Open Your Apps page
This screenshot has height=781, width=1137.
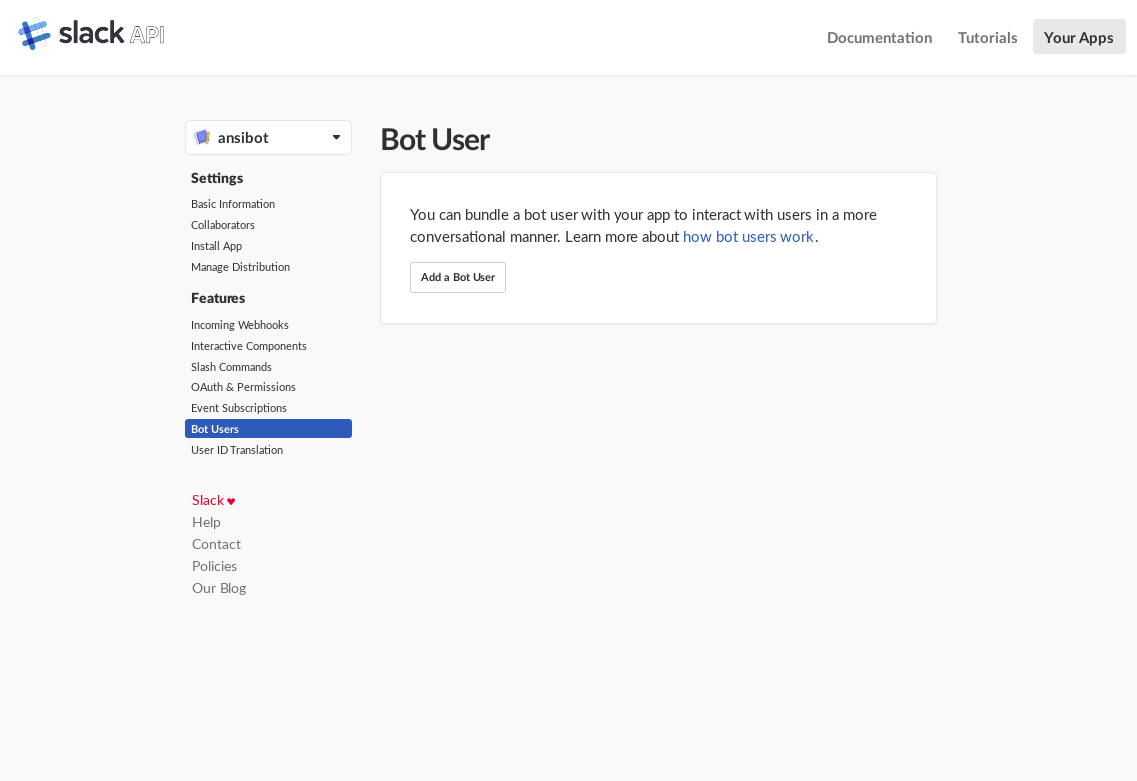point(1078,37)
